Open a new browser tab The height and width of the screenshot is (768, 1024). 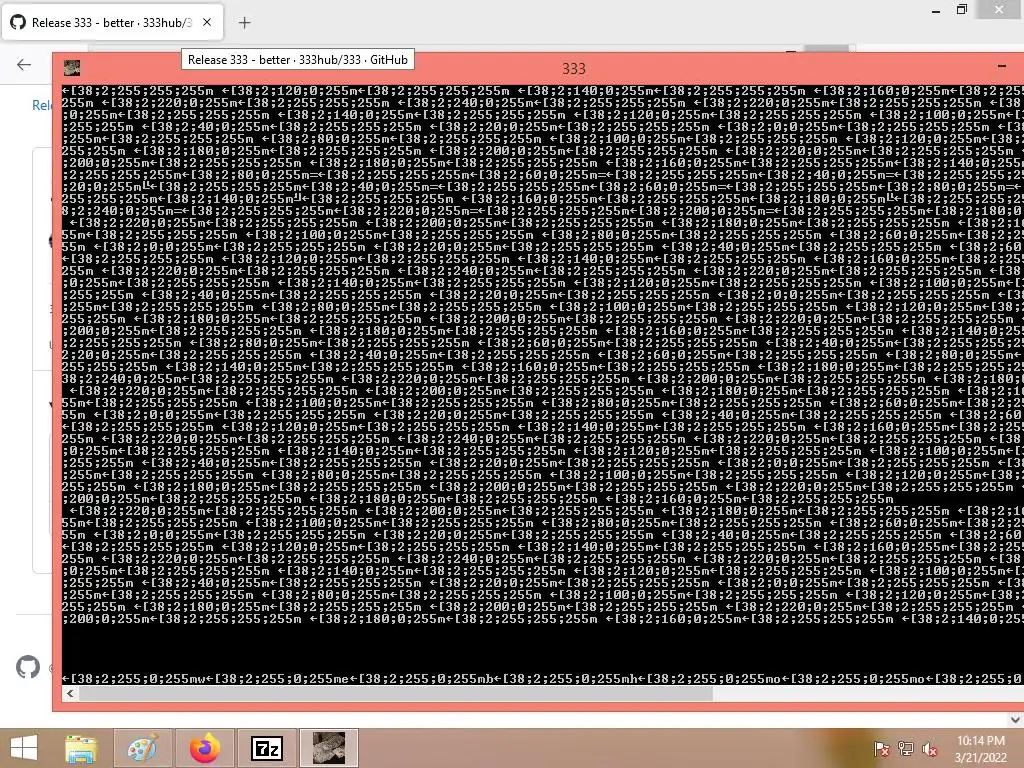(x=244, y=23)
